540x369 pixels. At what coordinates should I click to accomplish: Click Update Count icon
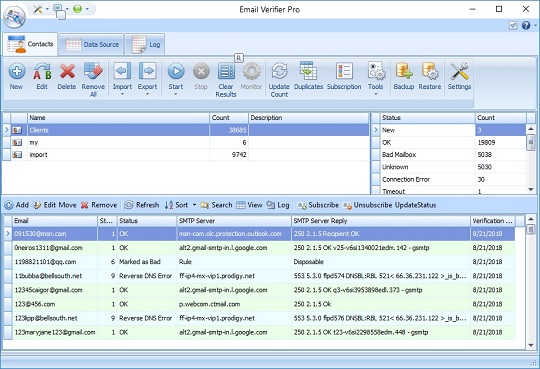279,71
